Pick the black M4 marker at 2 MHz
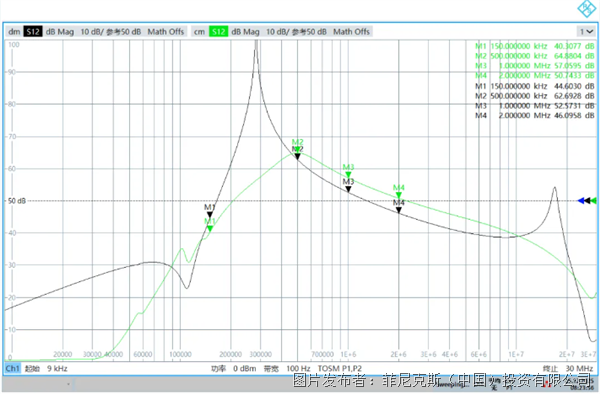Image resolution: width=600 pixels, height=394 pixels. [399, 210]
